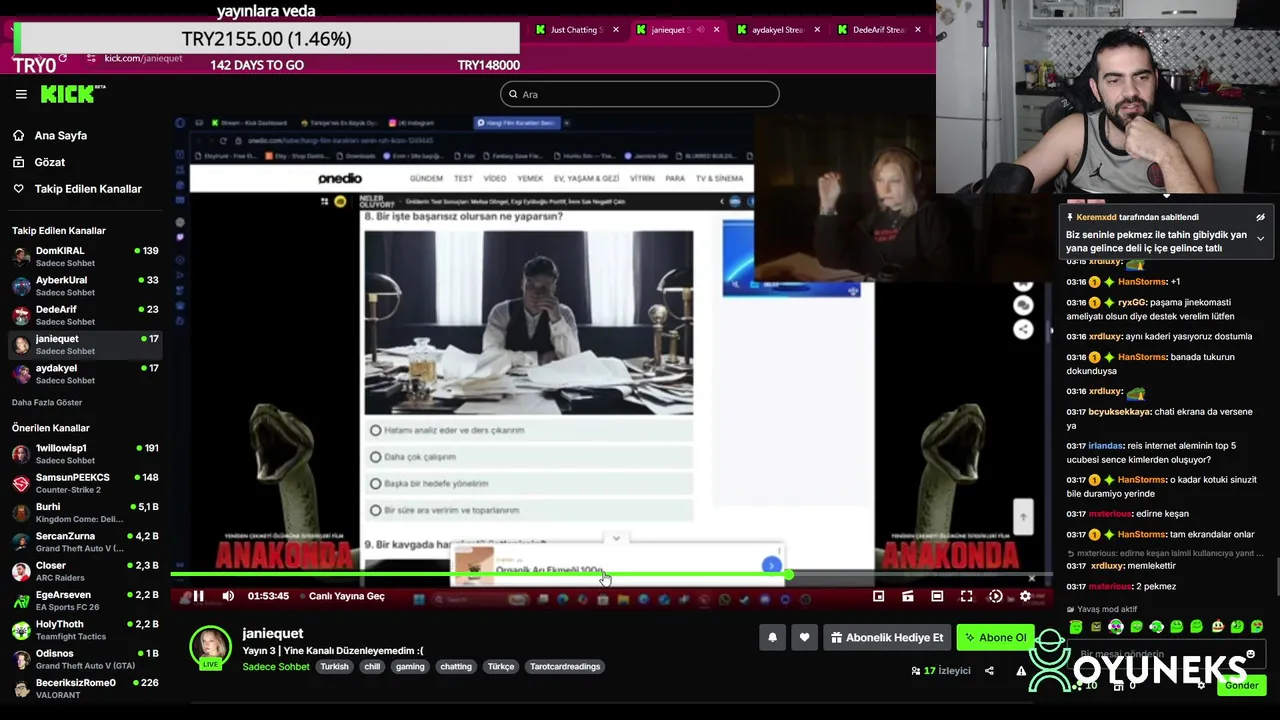The width and height of the screenshot is (1280, 720).
Task: Open Closer recommended channel
Action: click(85, 571)
